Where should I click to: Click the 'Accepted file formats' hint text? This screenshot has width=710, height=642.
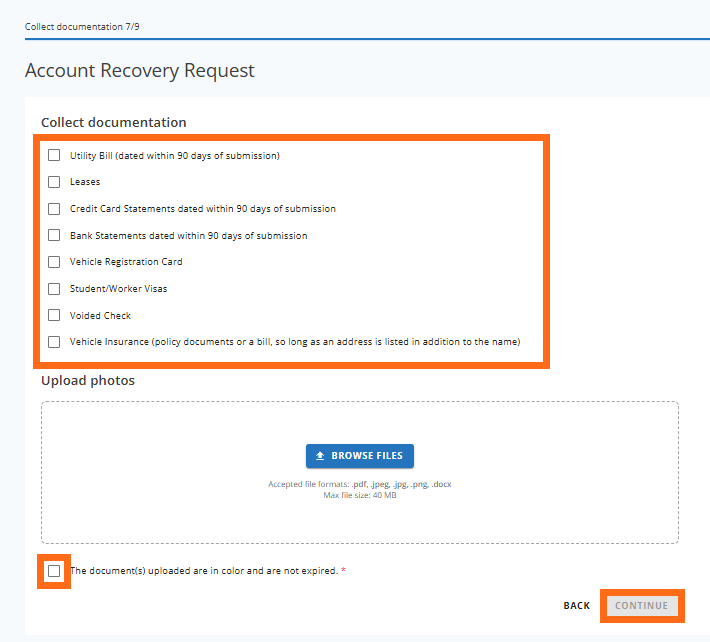[x=360, y=484]
